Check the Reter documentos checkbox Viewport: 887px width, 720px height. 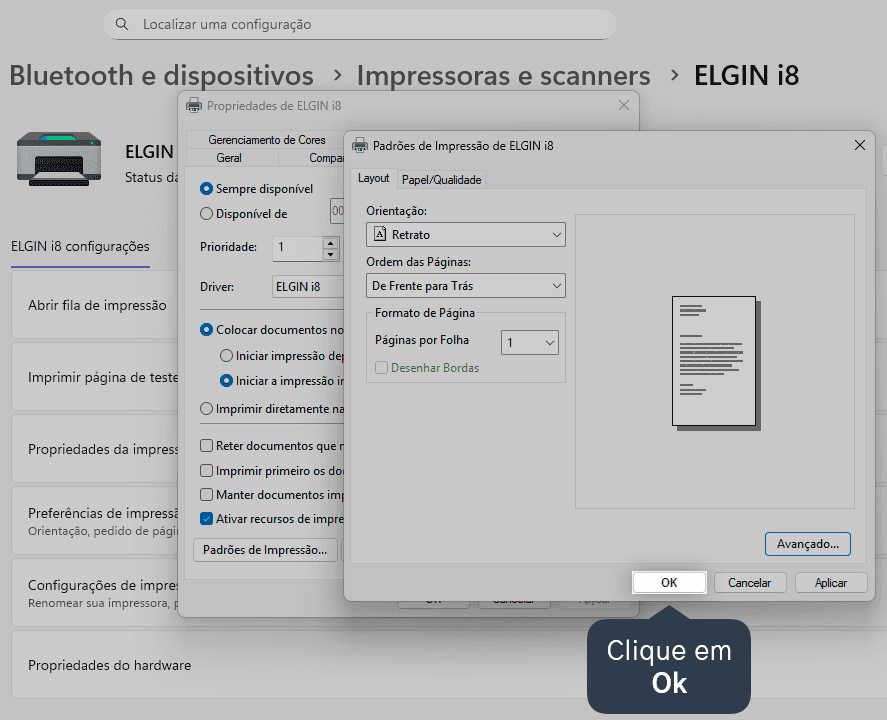(206, 446)
